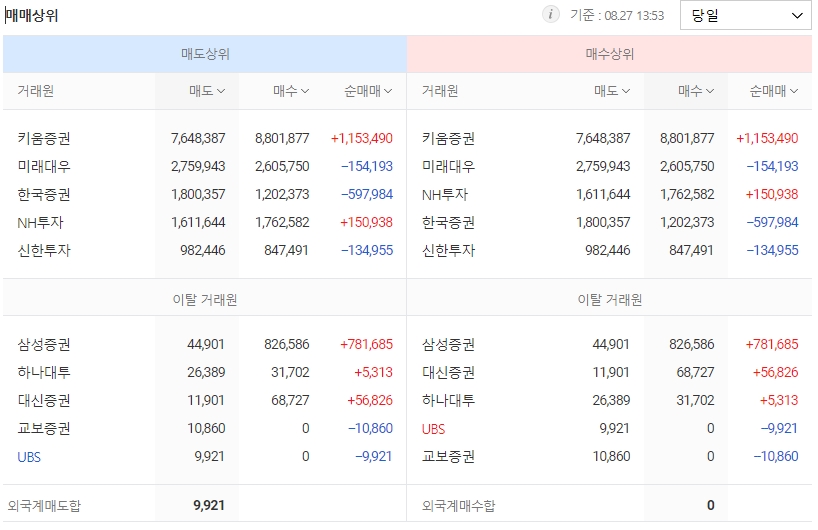Select the 매수상위 header tab
The image size is (818, 530).
tap(609, 54)
